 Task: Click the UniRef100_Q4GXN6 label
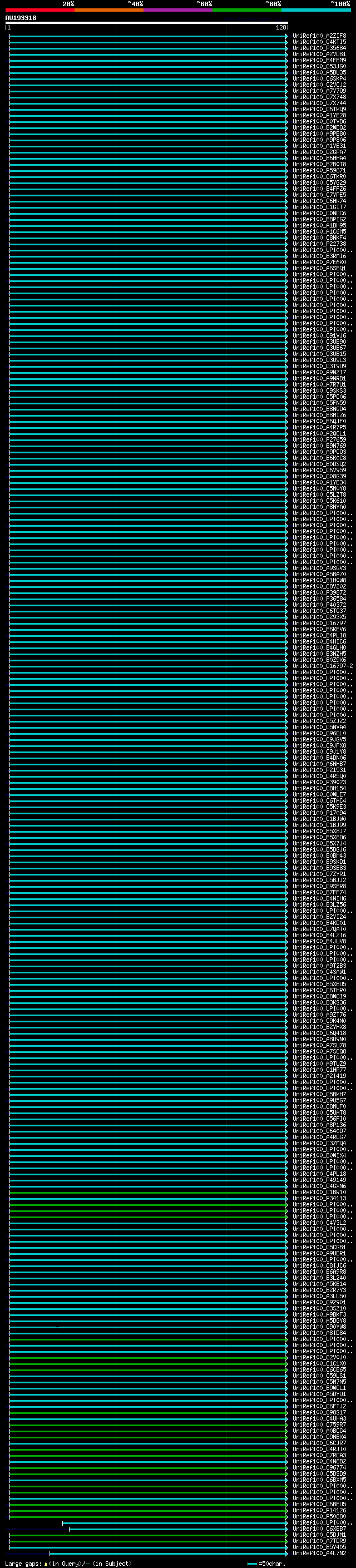[x=319, y=1186]
